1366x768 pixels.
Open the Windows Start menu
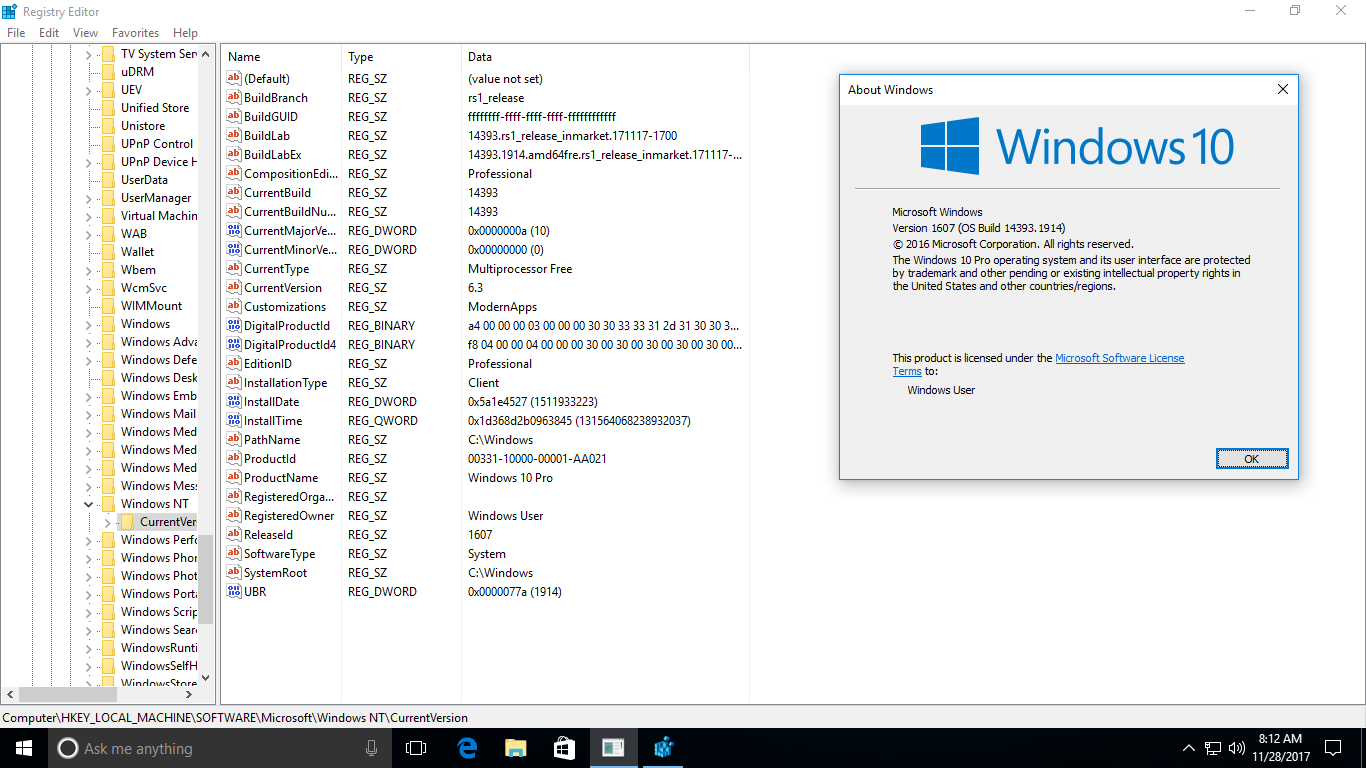click(x=24, y=748)
